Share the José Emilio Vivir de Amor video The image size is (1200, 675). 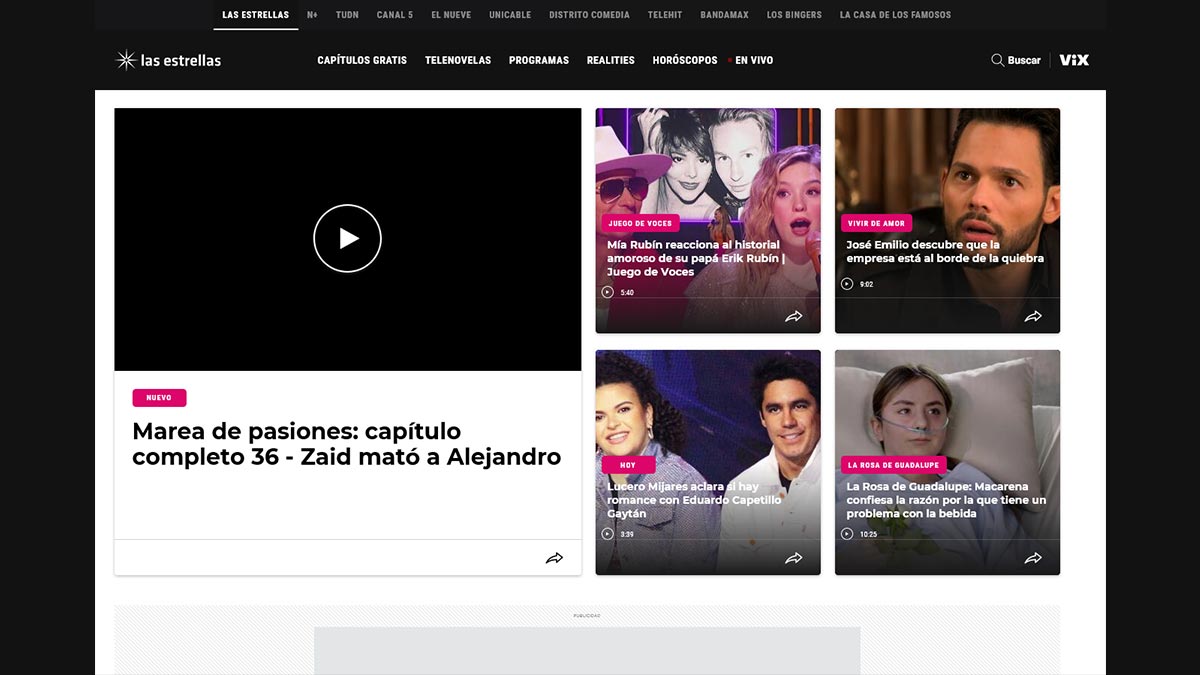pyautogui.click(x=1033, y=316)
